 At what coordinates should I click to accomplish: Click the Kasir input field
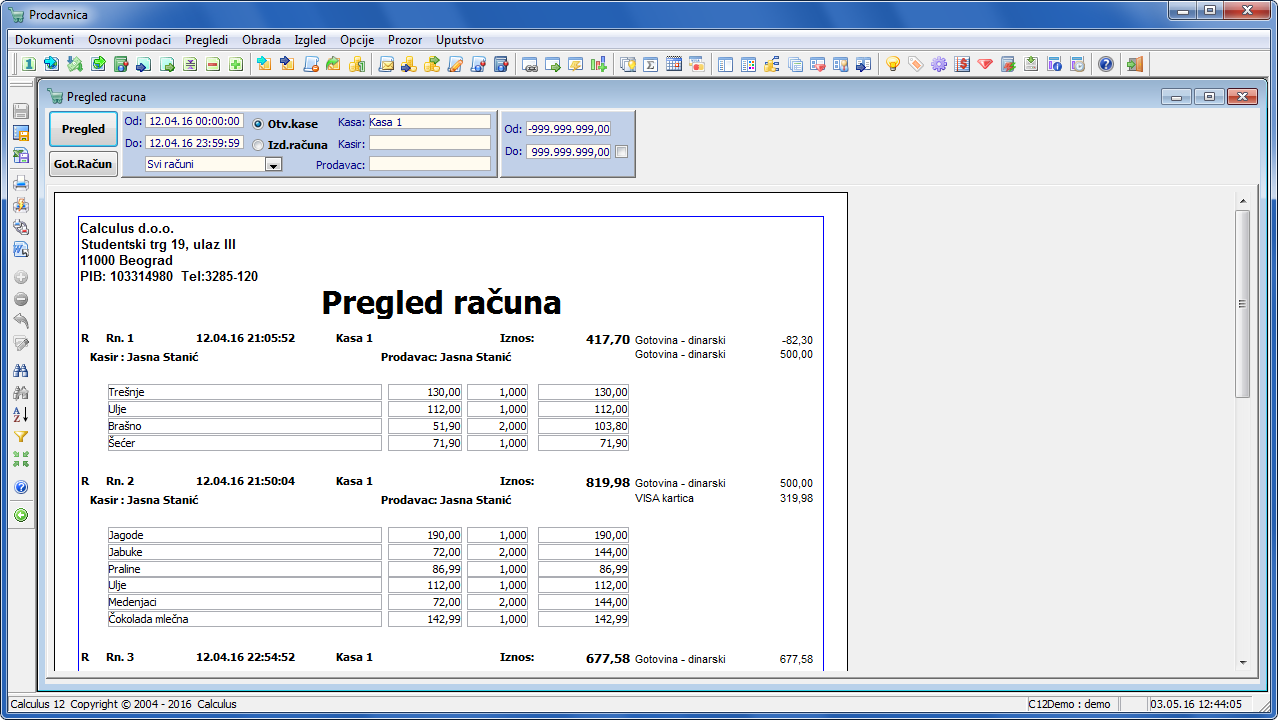click(430, 143)
